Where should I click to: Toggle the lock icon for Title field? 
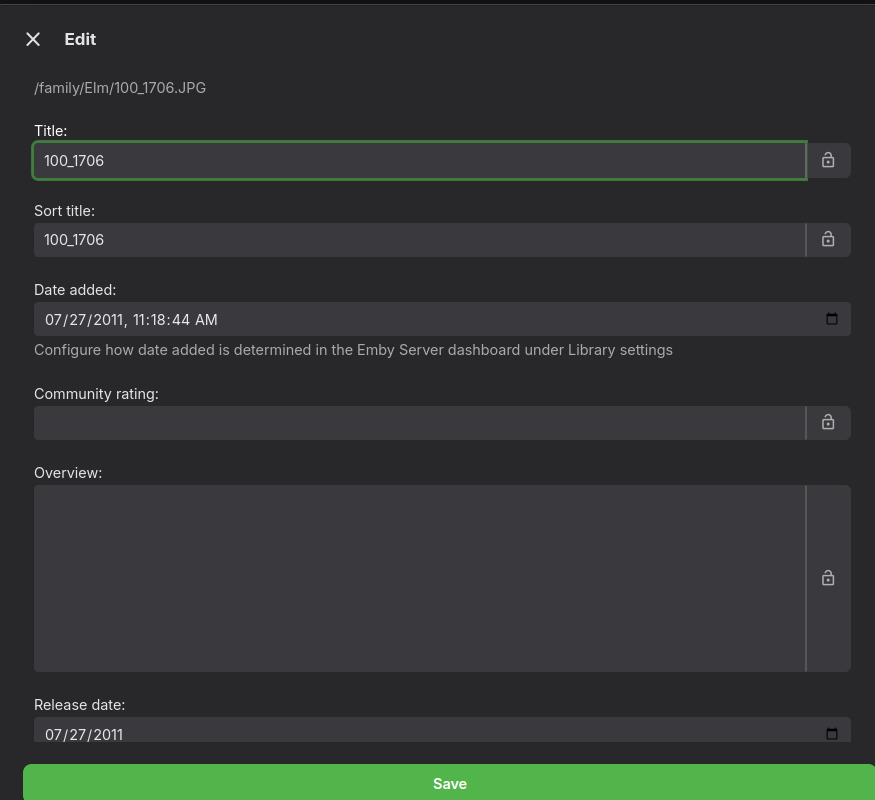coord(828,160)
